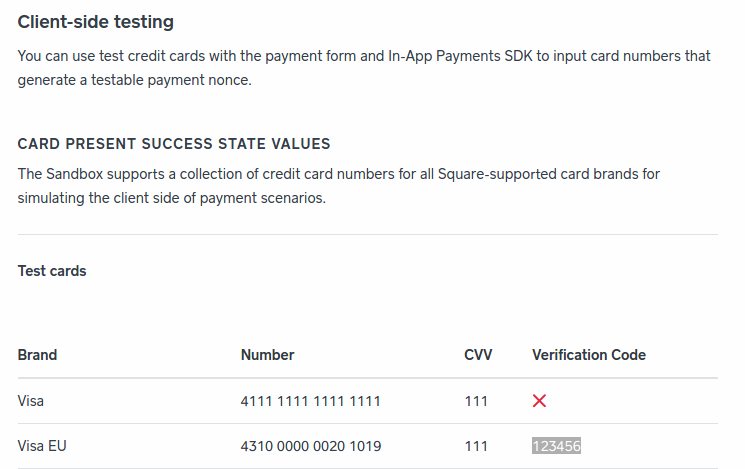Click the Client-side testing heading
The image size is (745, 469).
tap(95, 21)
